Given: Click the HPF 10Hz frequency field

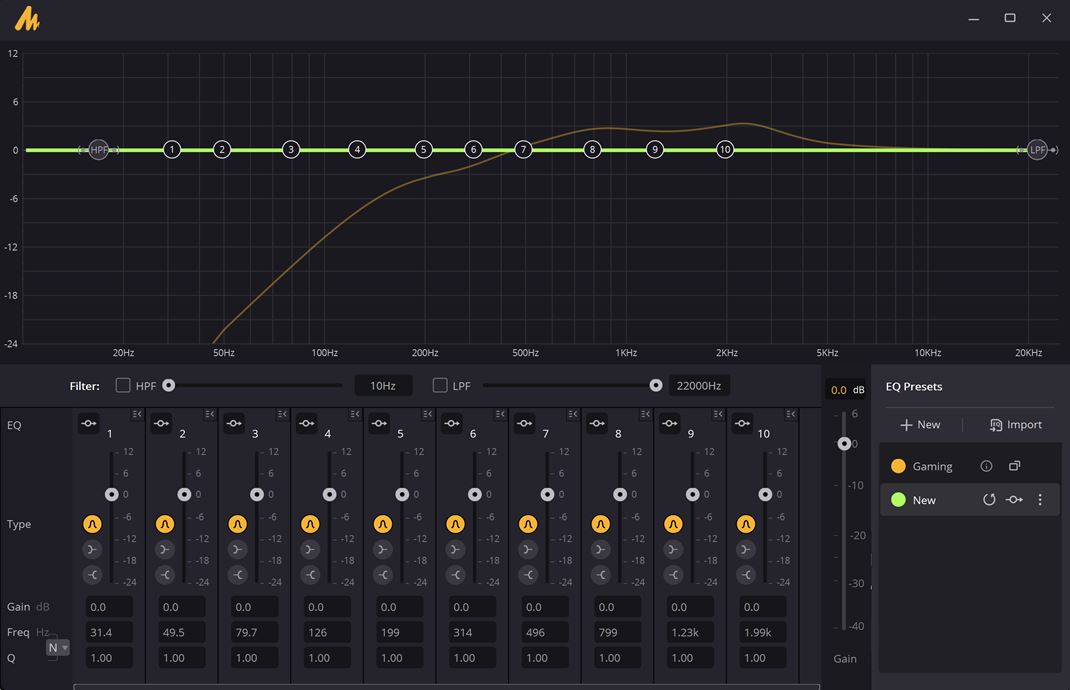Looking at the screenshot, I should 384,386.
